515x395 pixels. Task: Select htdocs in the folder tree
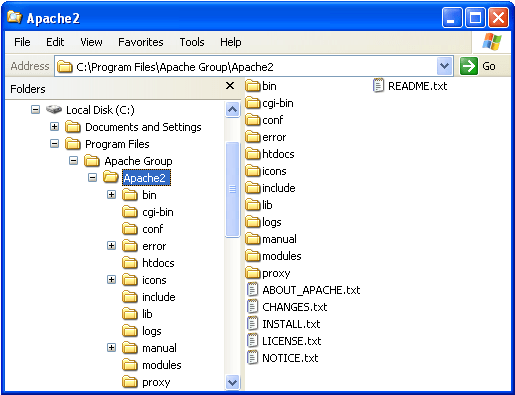(158, 263)
